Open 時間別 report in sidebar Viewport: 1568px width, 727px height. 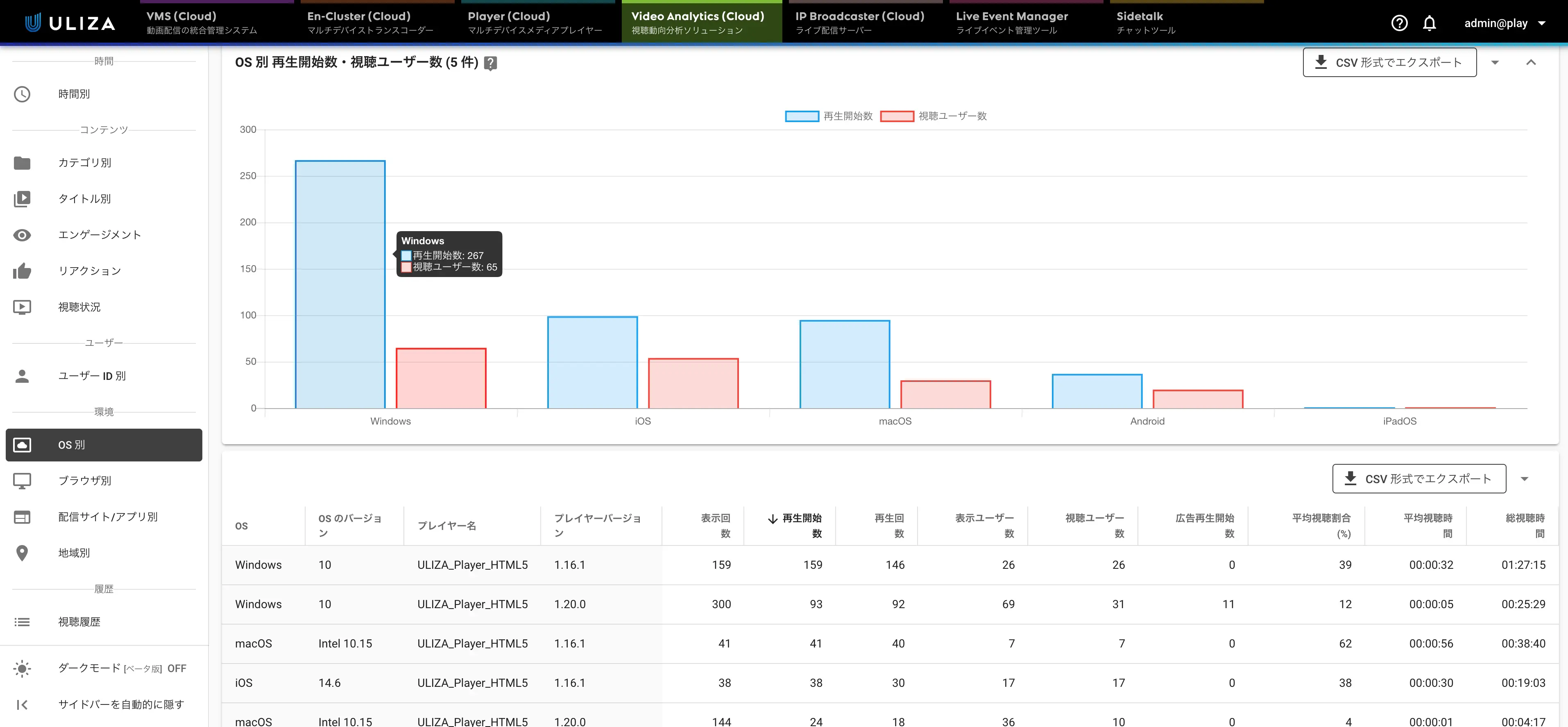tap(104, 94)
